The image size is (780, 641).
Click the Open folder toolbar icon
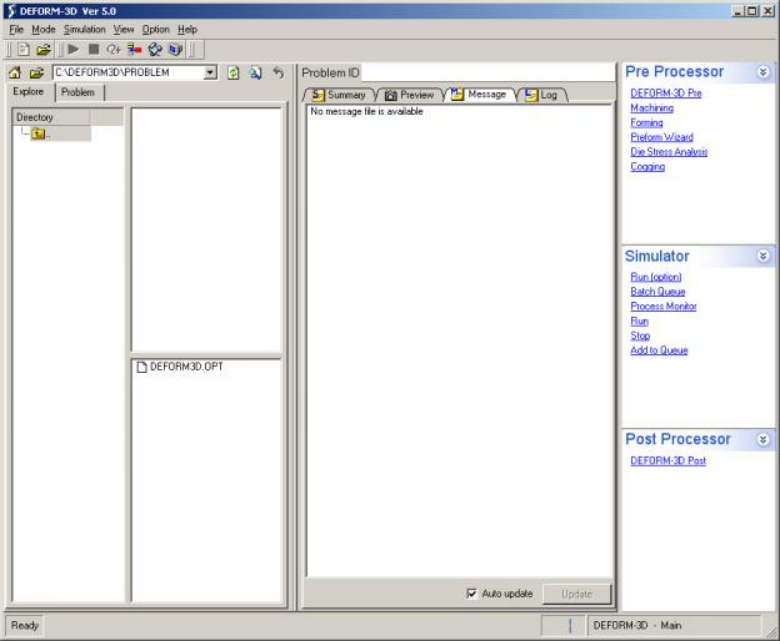tap(43, 49)
